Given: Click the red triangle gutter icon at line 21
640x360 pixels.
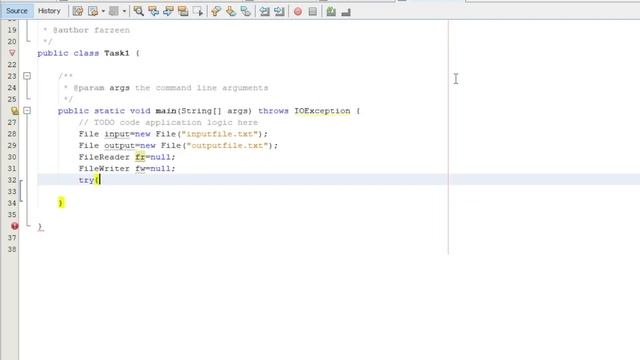Looking at the screenshot, I should [12, 53].
